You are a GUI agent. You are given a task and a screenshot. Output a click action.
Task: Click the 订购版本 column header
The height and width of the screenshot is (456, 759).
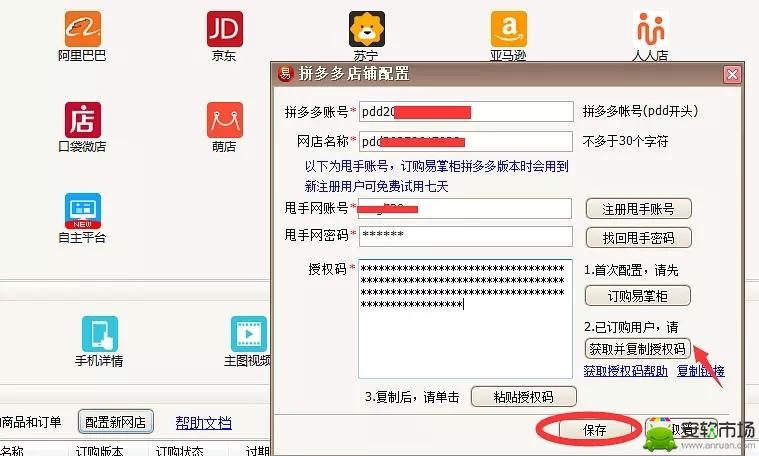[100, 451]
